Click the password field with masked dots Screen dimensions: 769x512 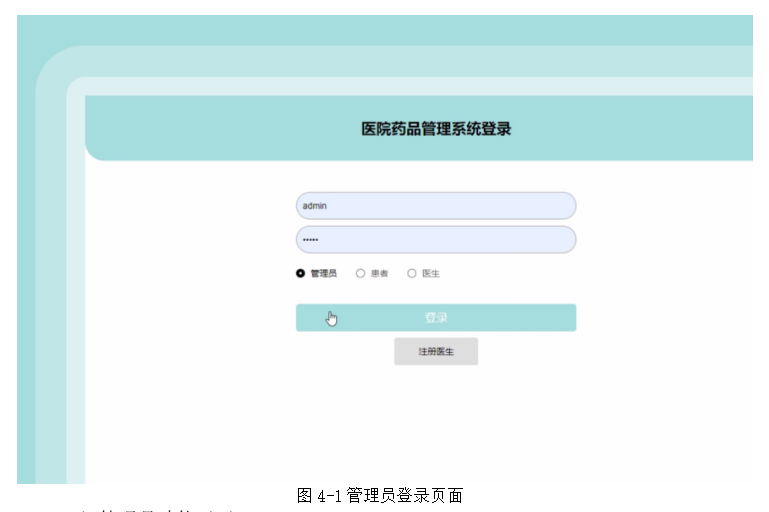(436, 239)
